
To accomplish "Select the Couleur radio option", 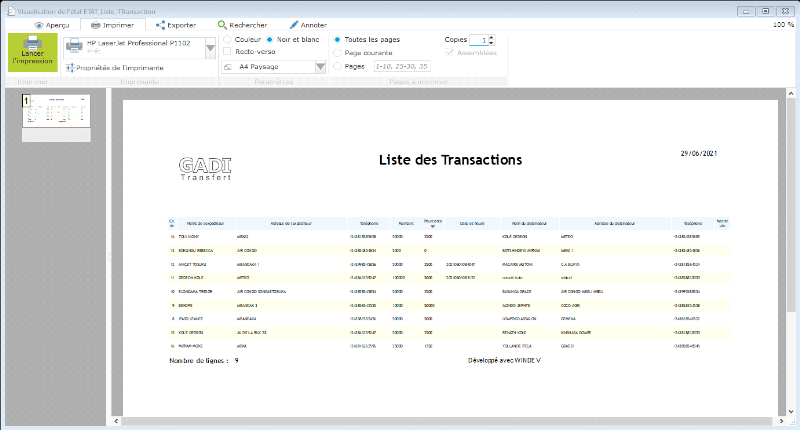I will (227, 38).
